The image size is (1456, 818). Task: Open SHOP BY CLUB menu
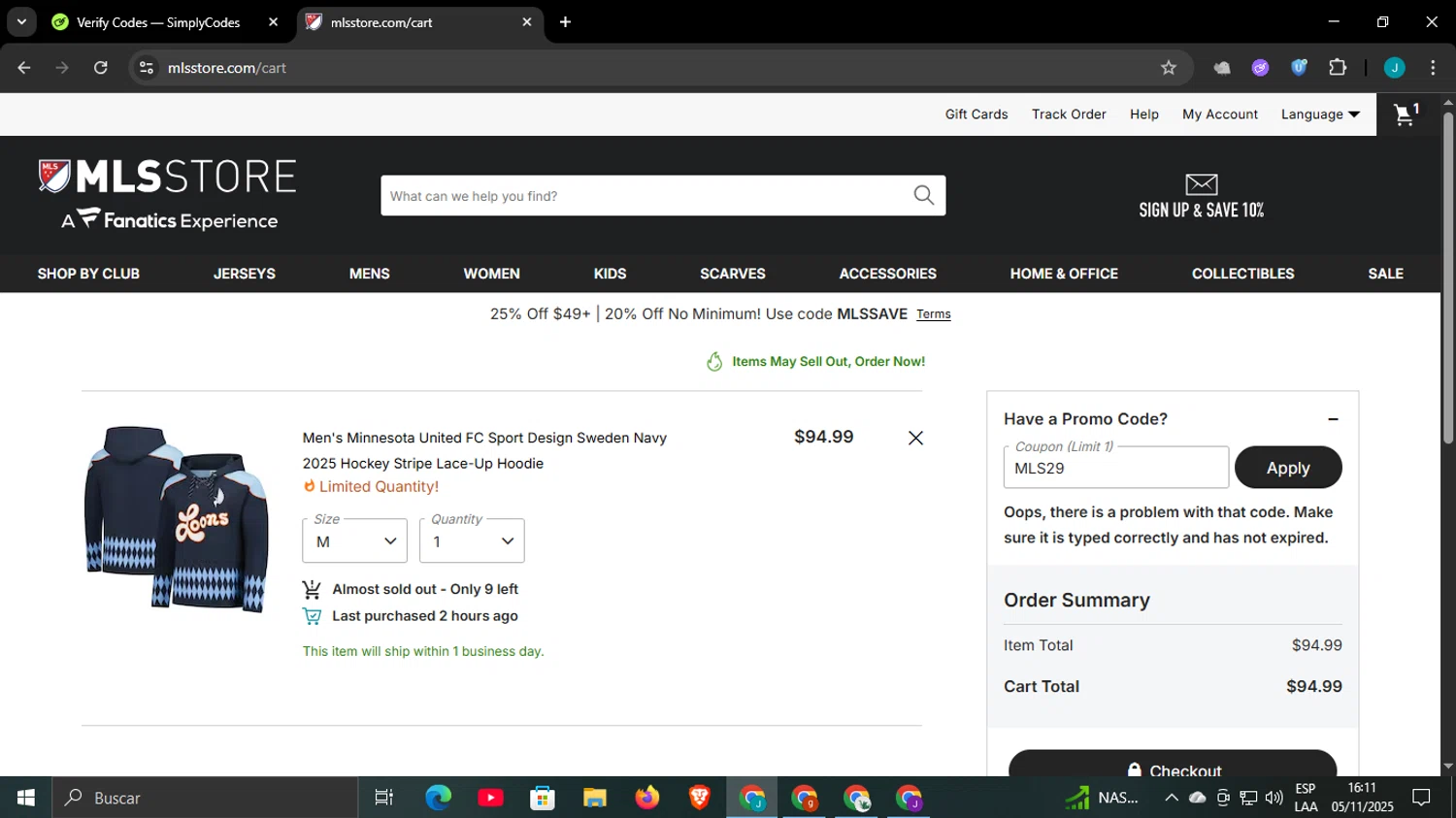(88, 274)
